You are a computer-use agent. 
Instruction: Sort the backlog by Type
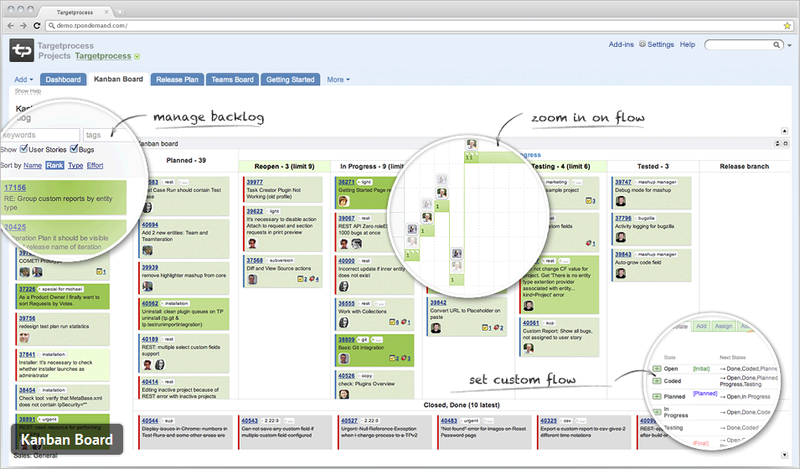pos(76,165)
